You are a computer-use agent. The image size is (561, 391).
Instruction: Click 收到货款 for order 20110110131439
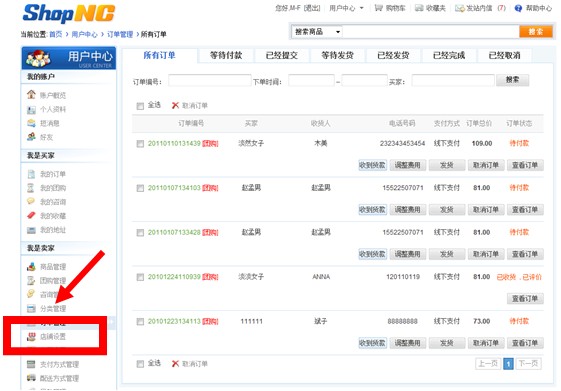coord(372,165)
